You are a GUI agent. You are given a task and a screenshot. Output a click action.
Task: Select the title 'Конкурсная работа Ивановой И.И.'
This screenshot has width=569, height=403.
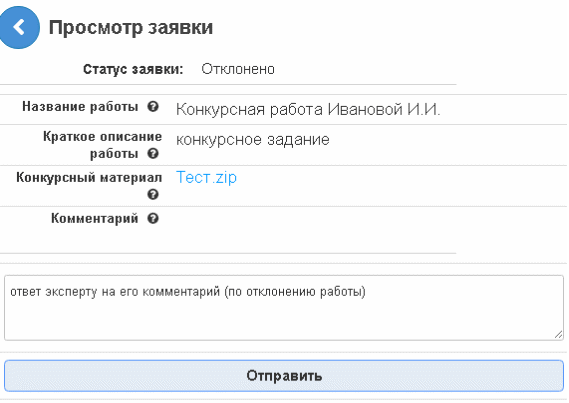tap(308, 109)
